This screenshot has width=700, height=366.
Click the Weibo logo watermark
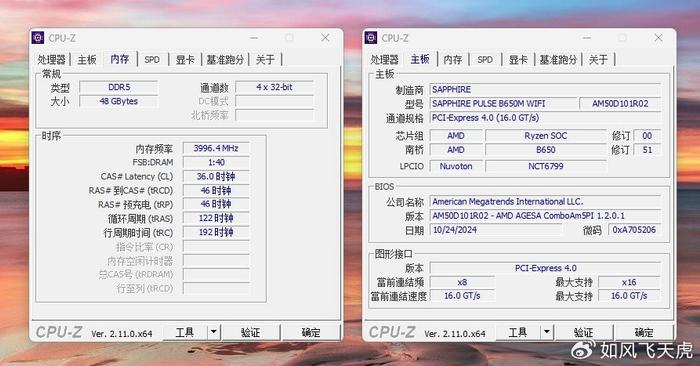[583, 349]
